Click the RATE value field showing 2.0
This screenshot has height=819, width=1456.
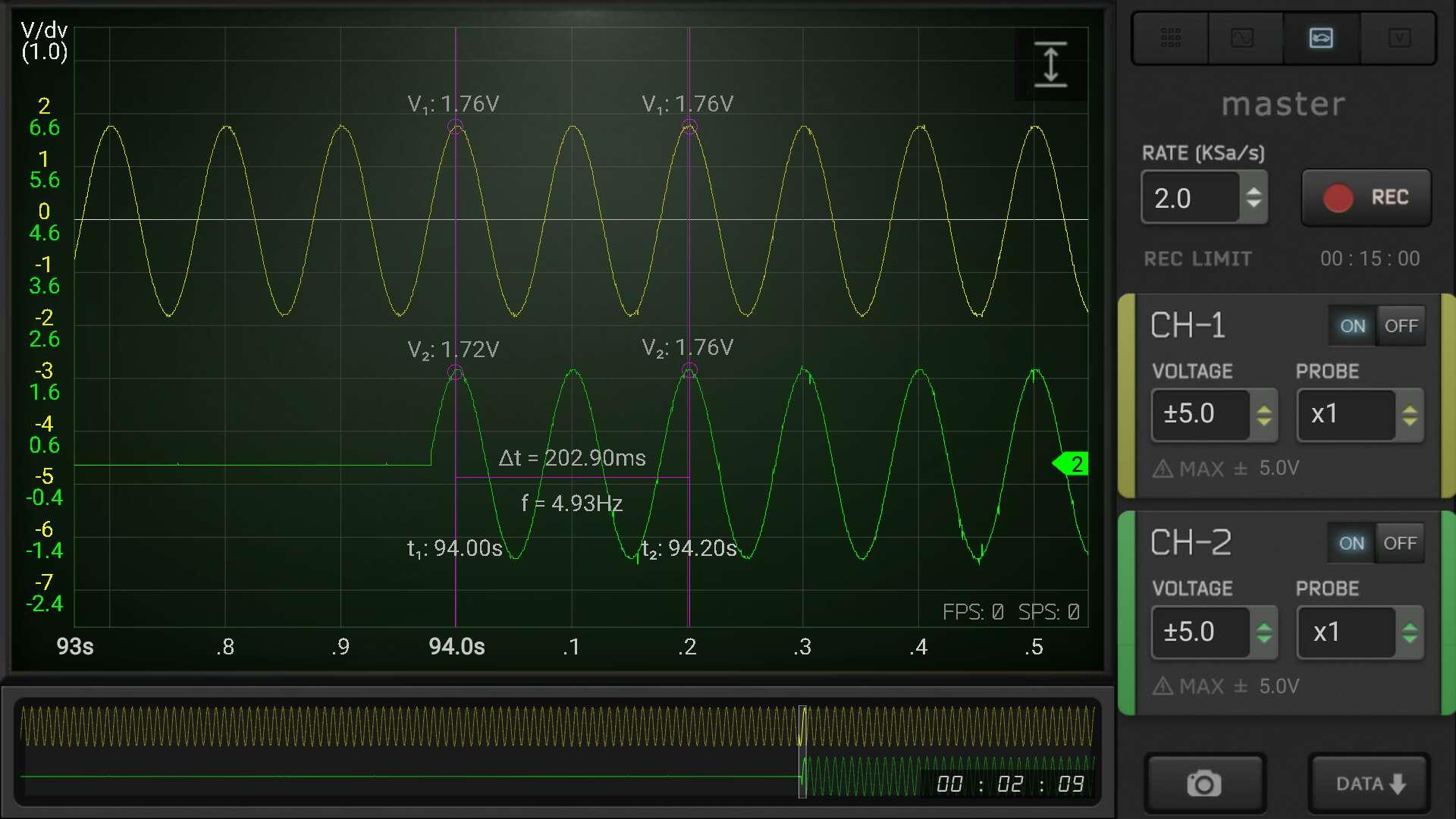(1191, 198)
